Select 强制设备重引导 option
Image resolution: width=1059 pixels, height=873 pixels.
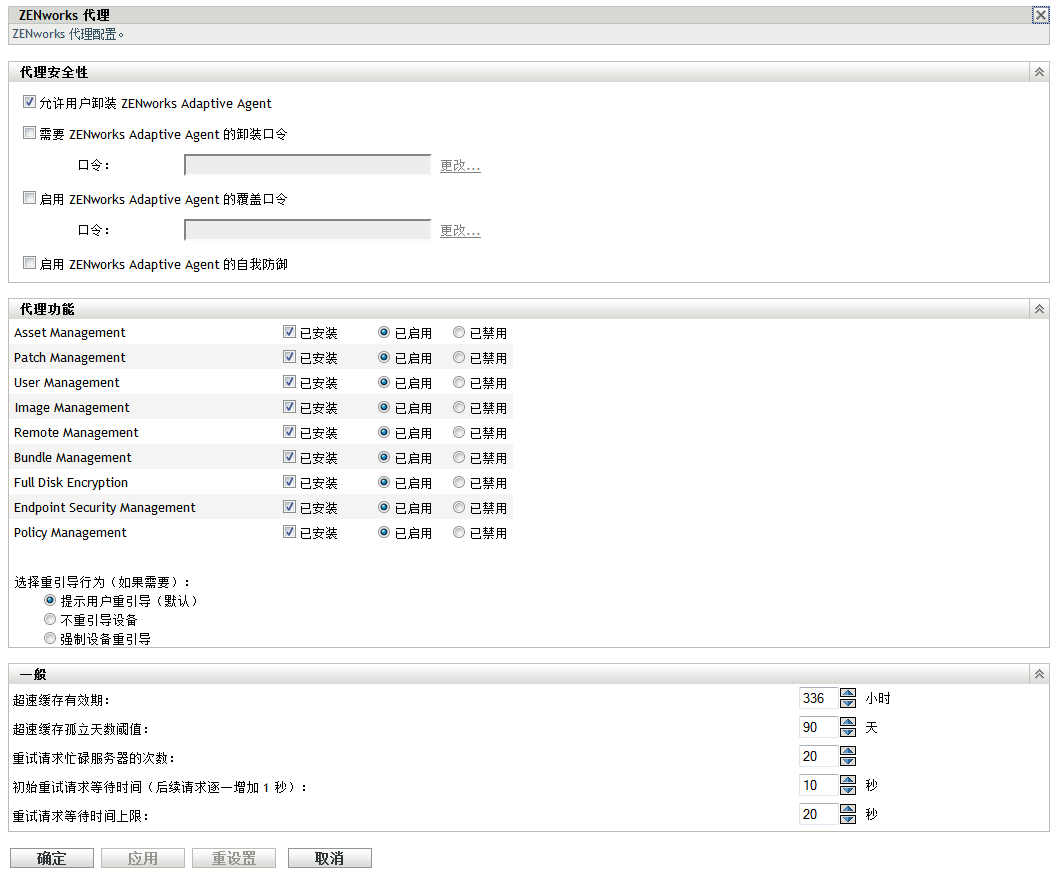point(49,638)
